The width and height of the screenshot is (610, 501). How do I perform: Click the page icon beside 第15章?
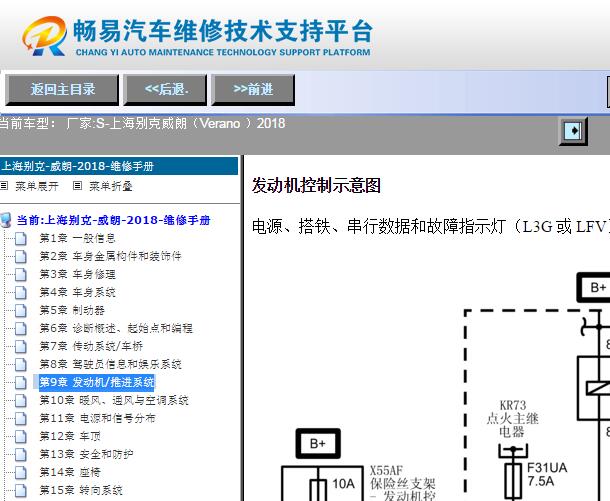click(x=21, y=490)
